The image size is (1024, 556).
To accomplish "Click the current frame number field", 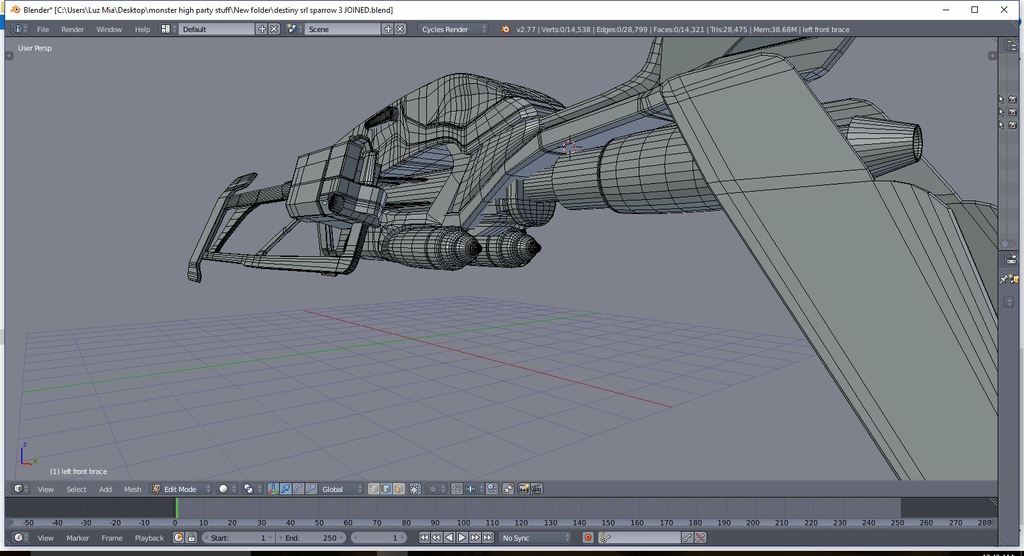I will (379, 538).
